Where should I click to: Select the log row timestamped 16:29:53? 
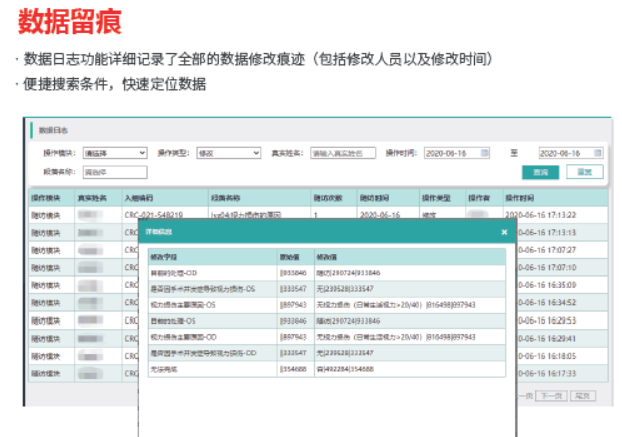[x=318, y=320]
